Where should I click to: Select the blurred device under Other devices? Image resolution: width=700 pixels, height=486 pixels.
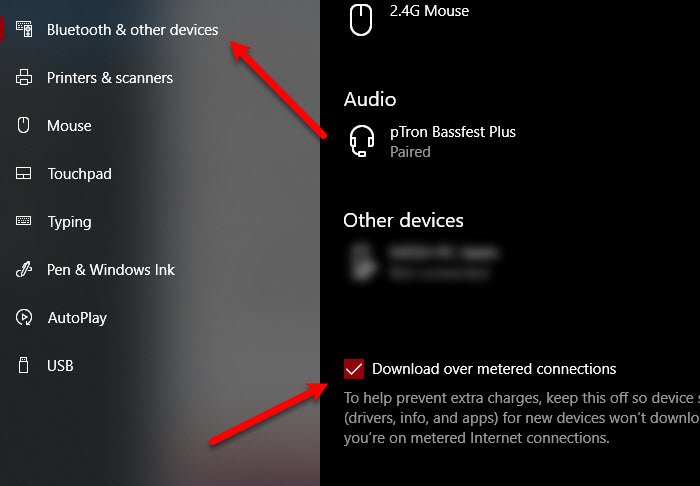(424, 262)
